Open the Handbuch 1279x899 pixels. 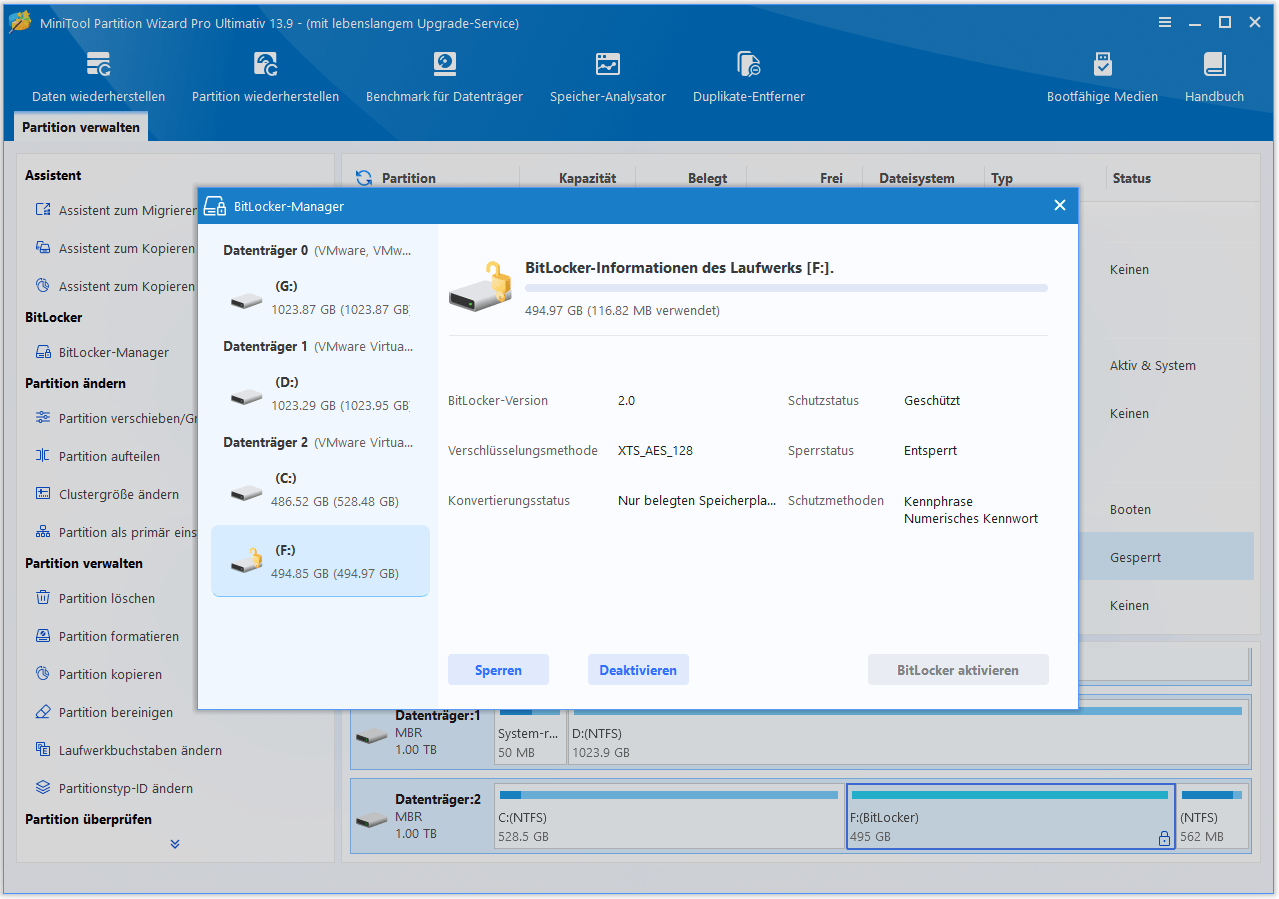coord(1214,78)
